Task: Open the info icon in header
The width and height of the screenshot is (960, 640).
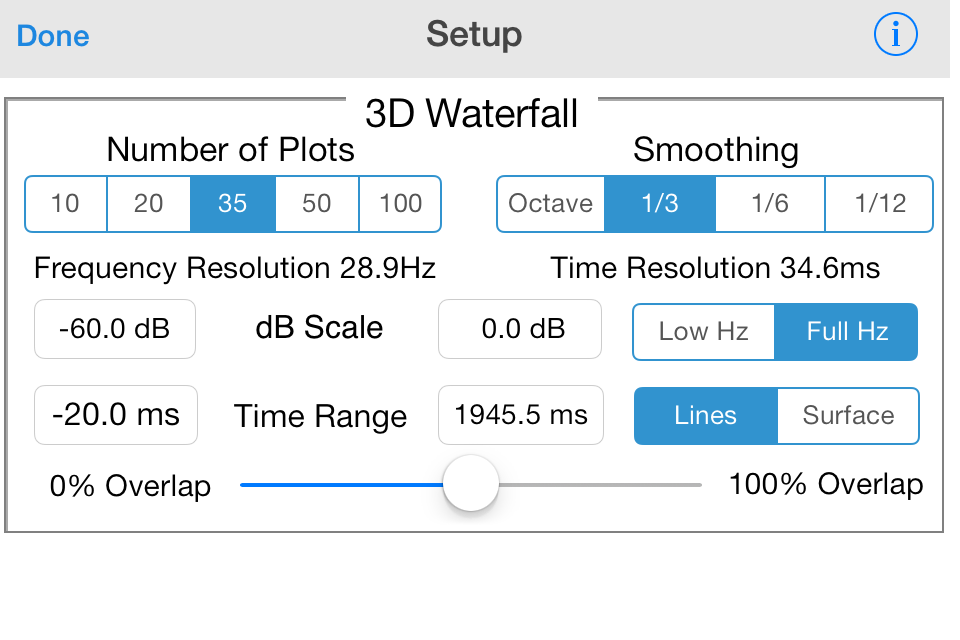Action: tap(895, 34)
